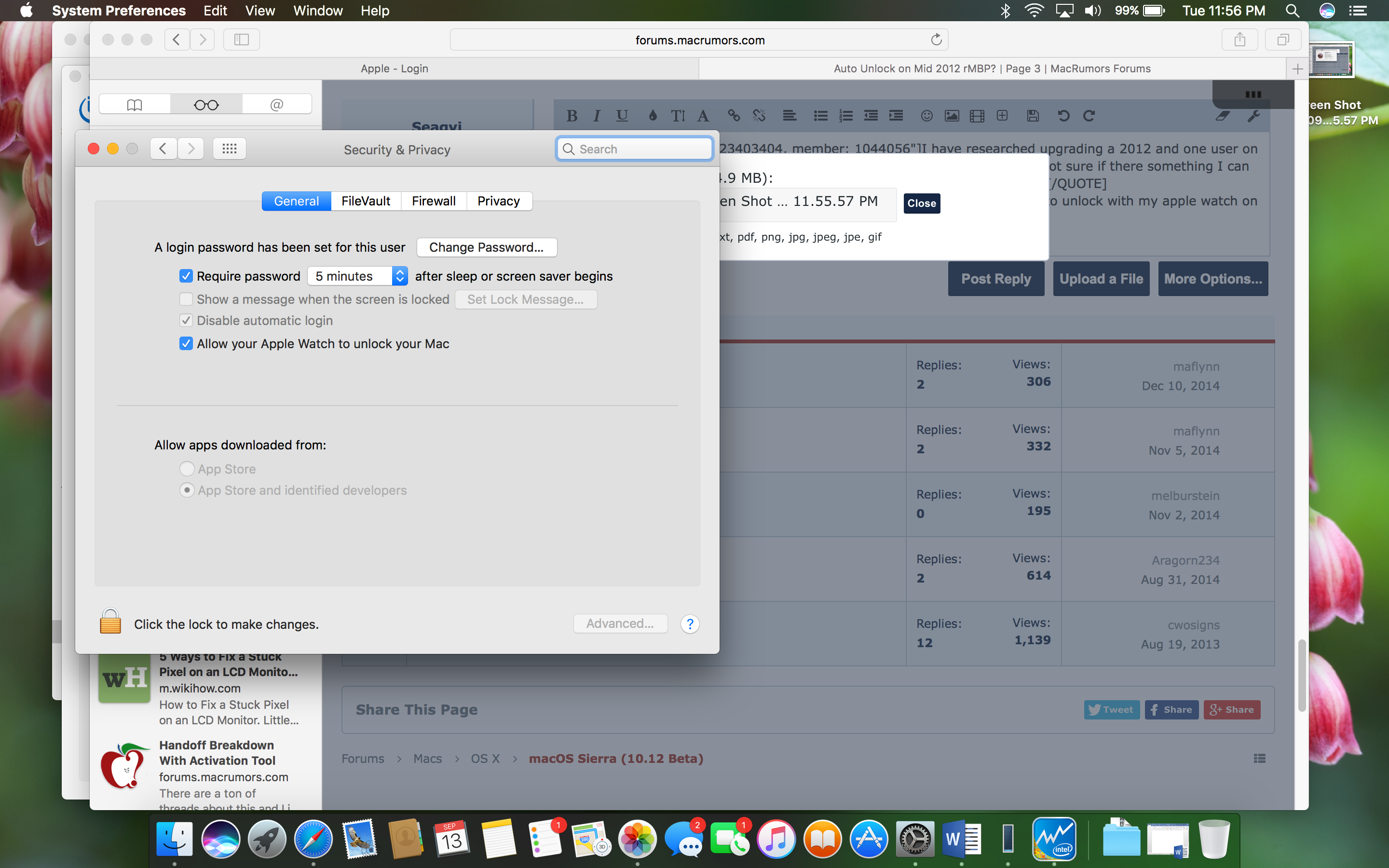Viewport: 1389px width, 868px height.
Task: Click the More Options... button
Action: pos(1213,279)
